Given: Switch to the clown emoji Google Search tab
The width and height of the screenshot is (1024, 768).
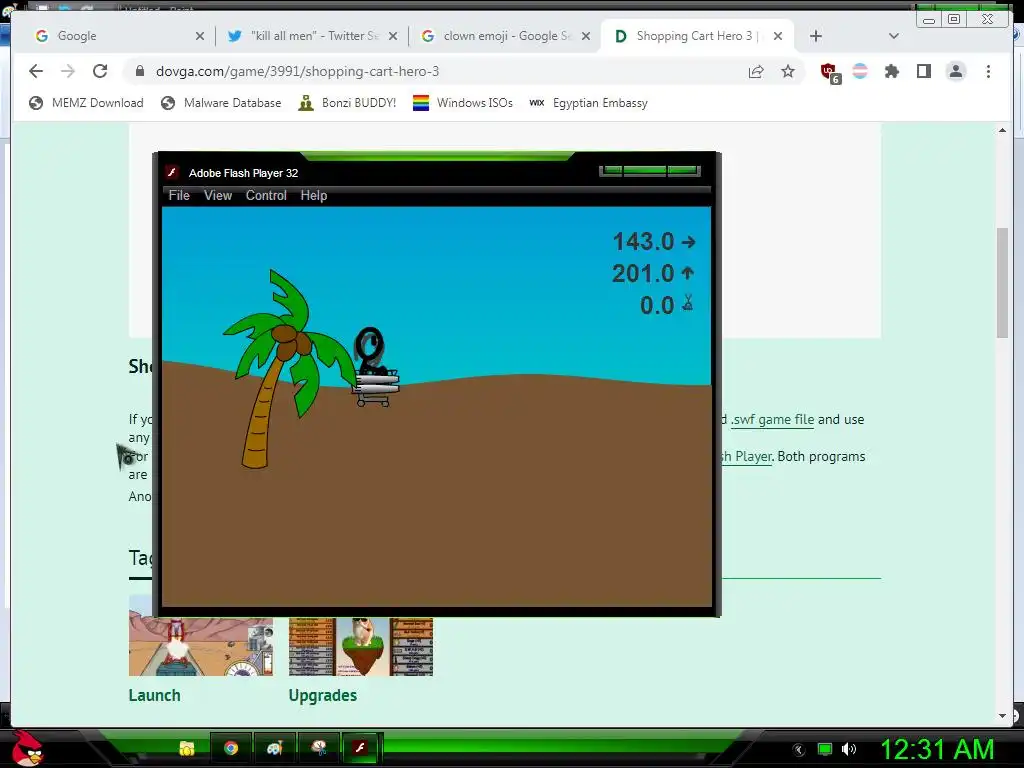Looking at the screenshot, I should (x=506, y=36).
